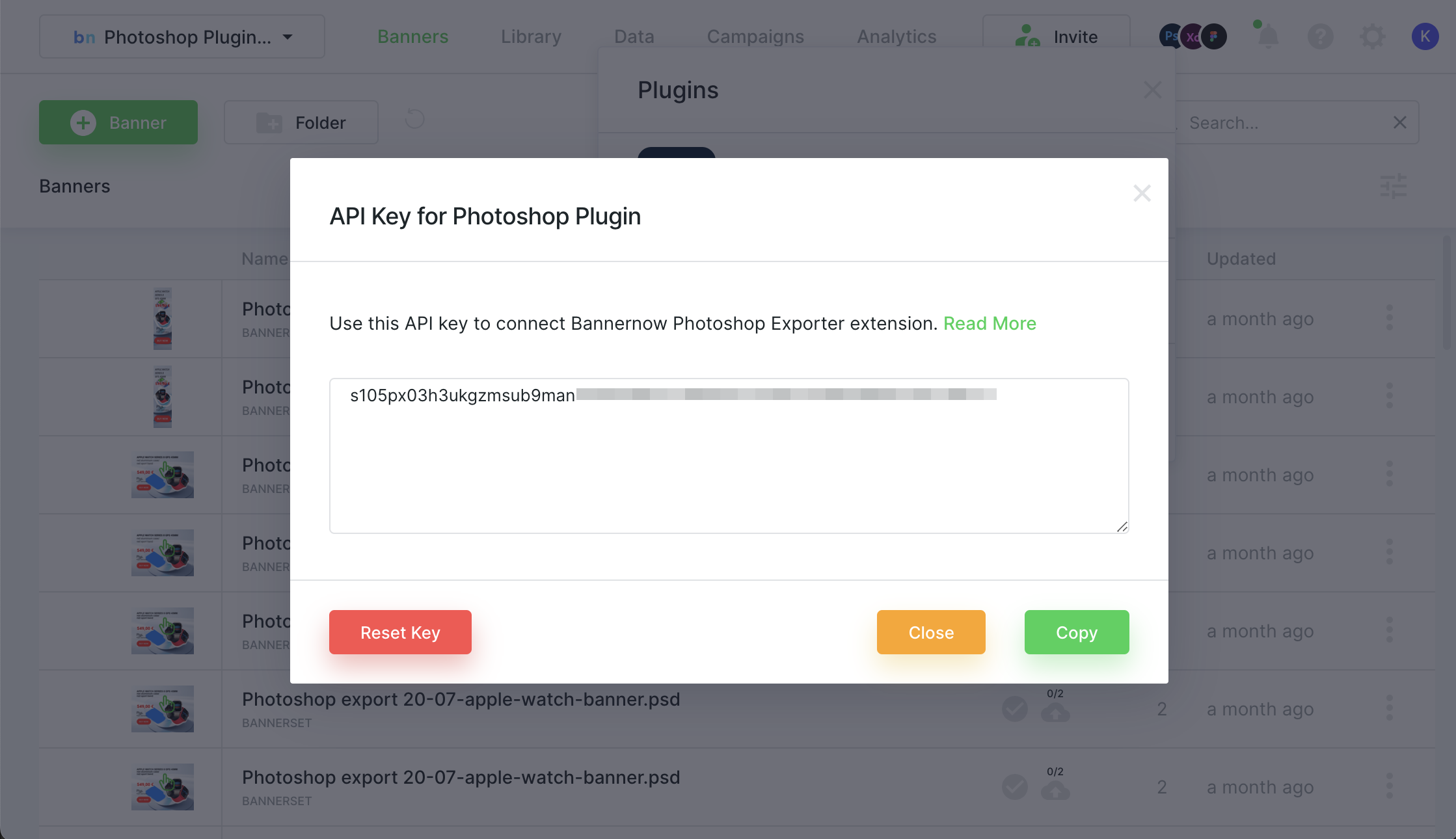The width and height of the screenshot is (1456, 839).
Task: Open the K user avatar menu
Action: (x=1425, y=36)
